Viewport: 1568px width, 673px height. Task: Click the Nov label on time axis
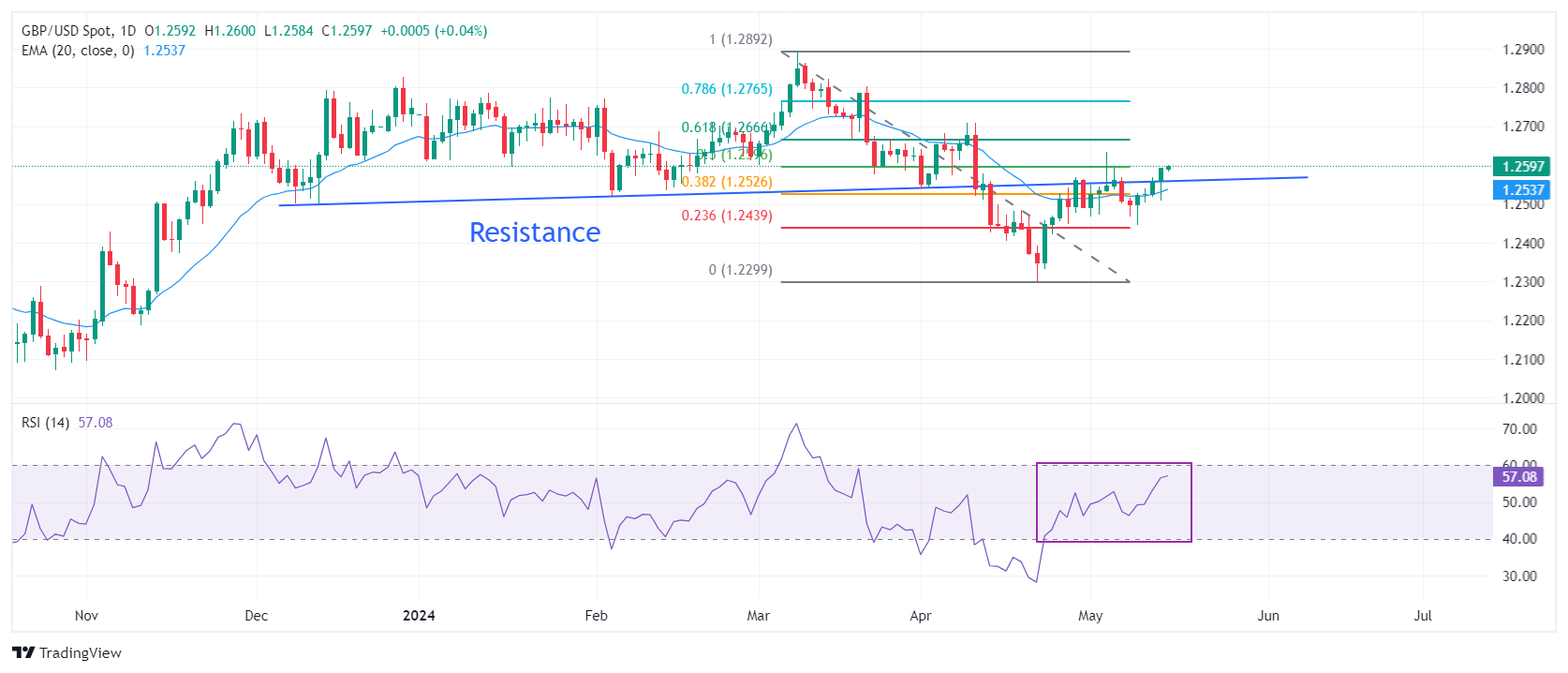[86, 616]
